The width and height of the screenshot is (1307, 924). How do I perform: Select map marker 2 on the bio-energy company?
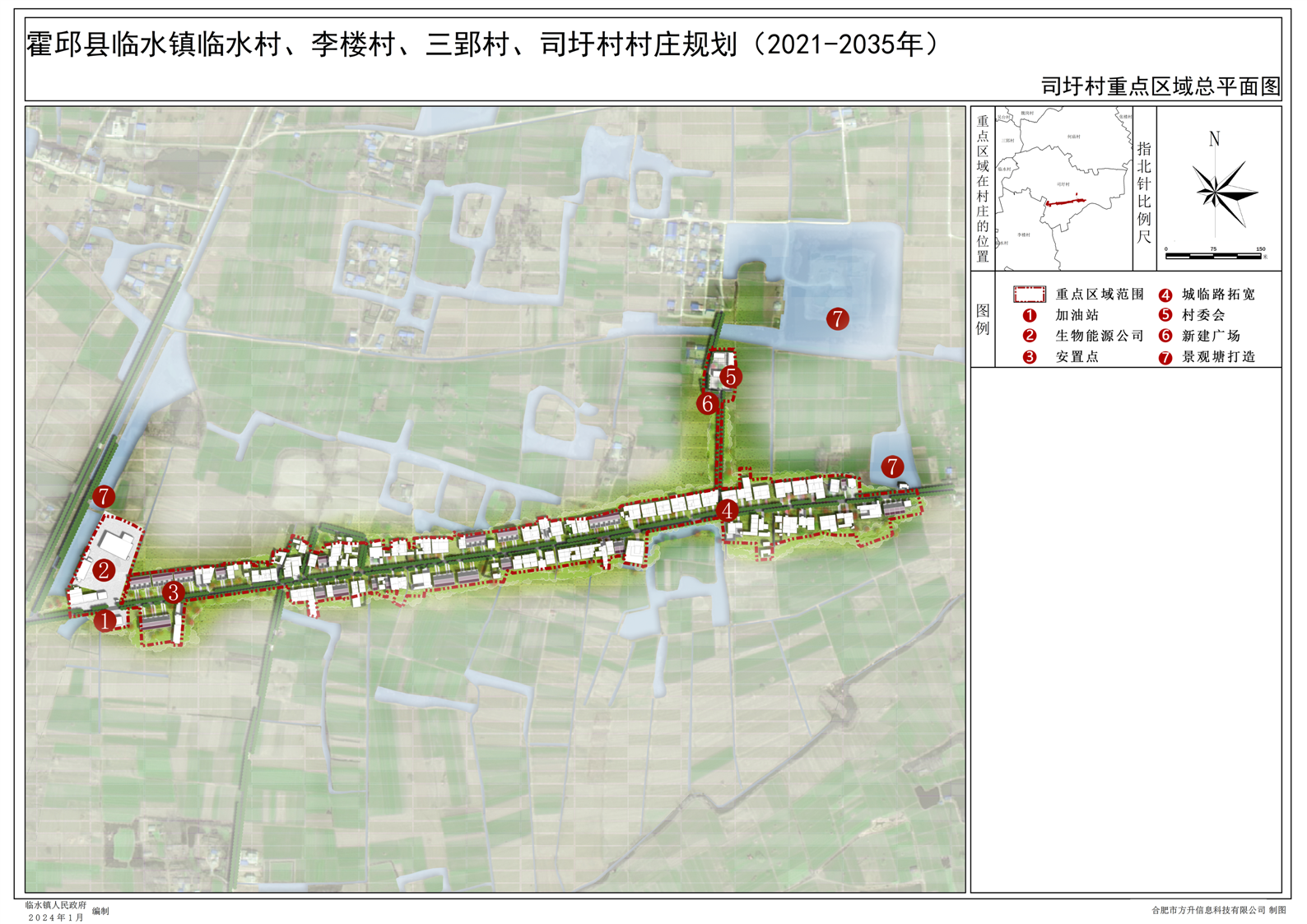(104, 569)
